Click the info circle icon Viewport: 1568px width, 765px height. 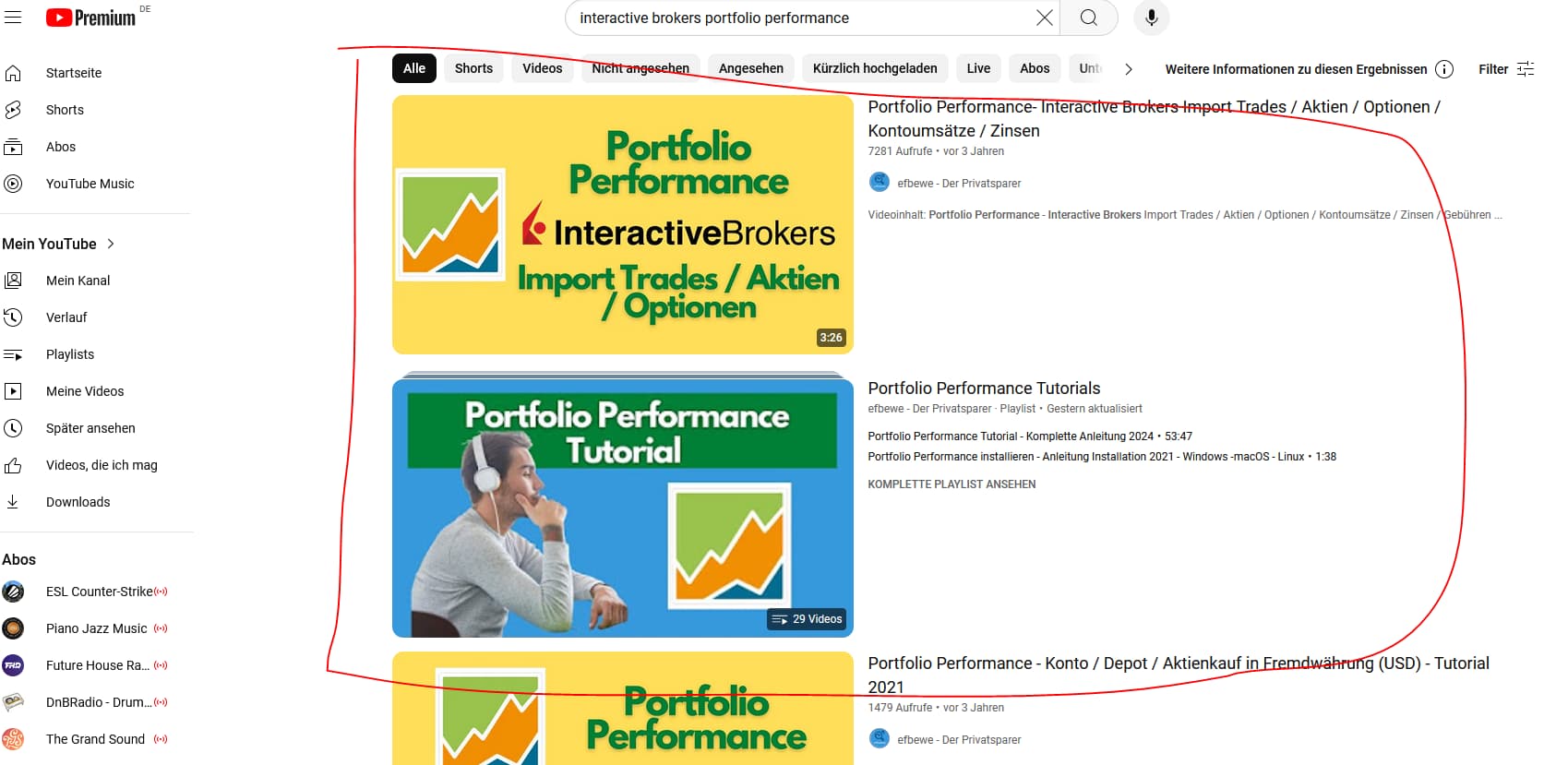[1444, 69]
